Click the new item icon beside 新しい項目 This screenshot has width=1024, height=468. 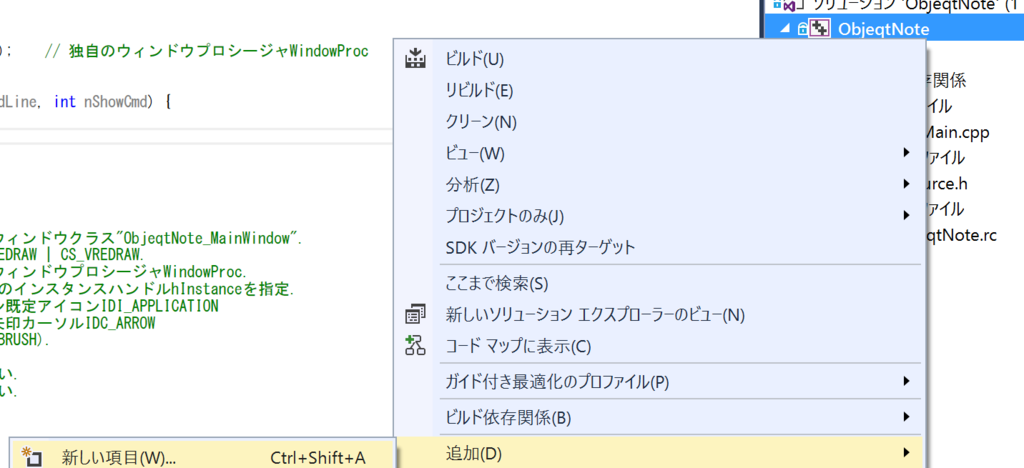[31, 458]
